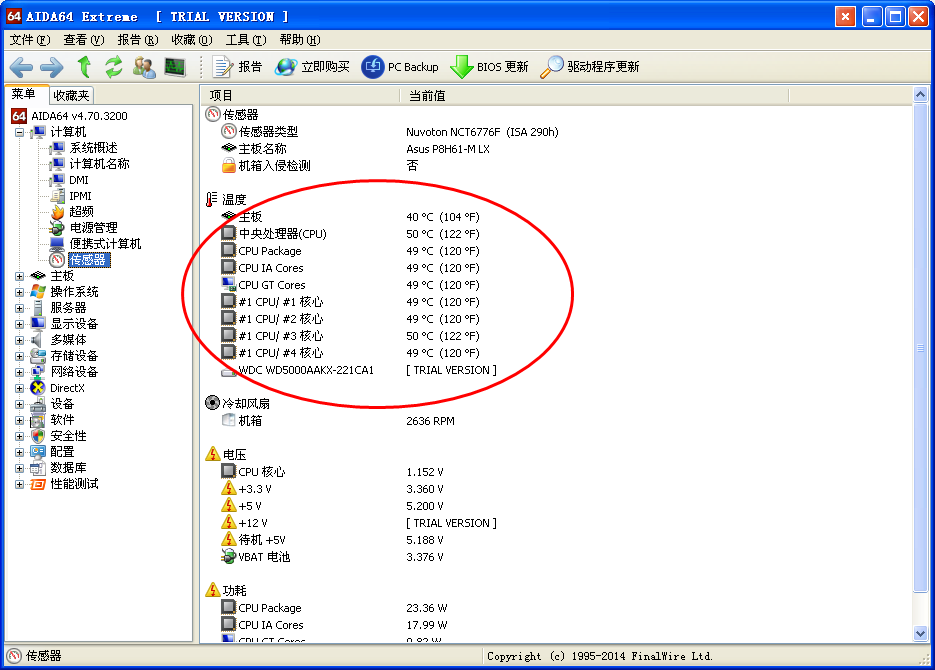Select the 传感器类型 row
This screenshot has height=670, width=935.
click(556, 132)
